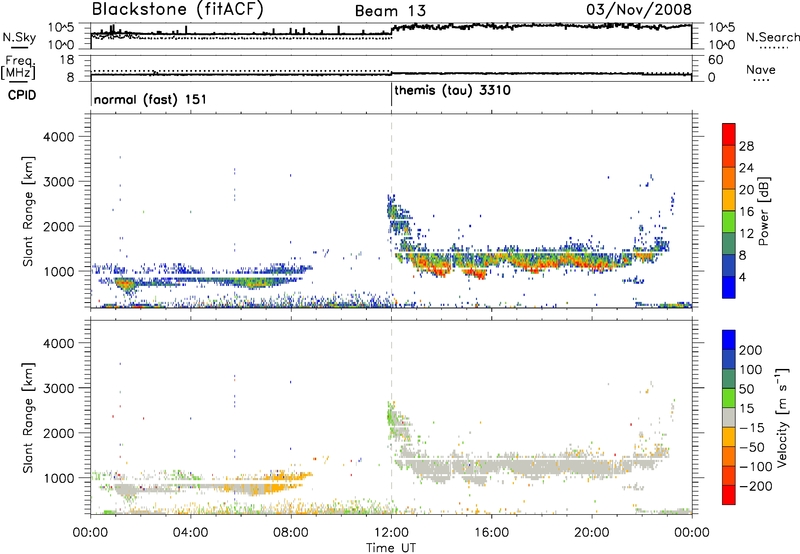The image size is (800, 554).
Task: Click the '10^5' left label of the noise panel
Action: click(x=61, y=28)
